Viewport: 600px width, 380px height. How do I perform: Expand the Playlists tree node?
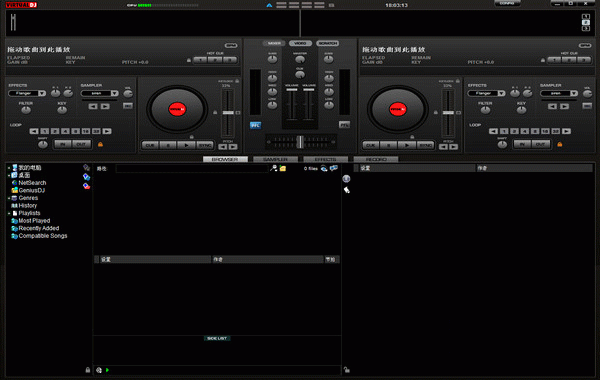[x=9, y=213]
